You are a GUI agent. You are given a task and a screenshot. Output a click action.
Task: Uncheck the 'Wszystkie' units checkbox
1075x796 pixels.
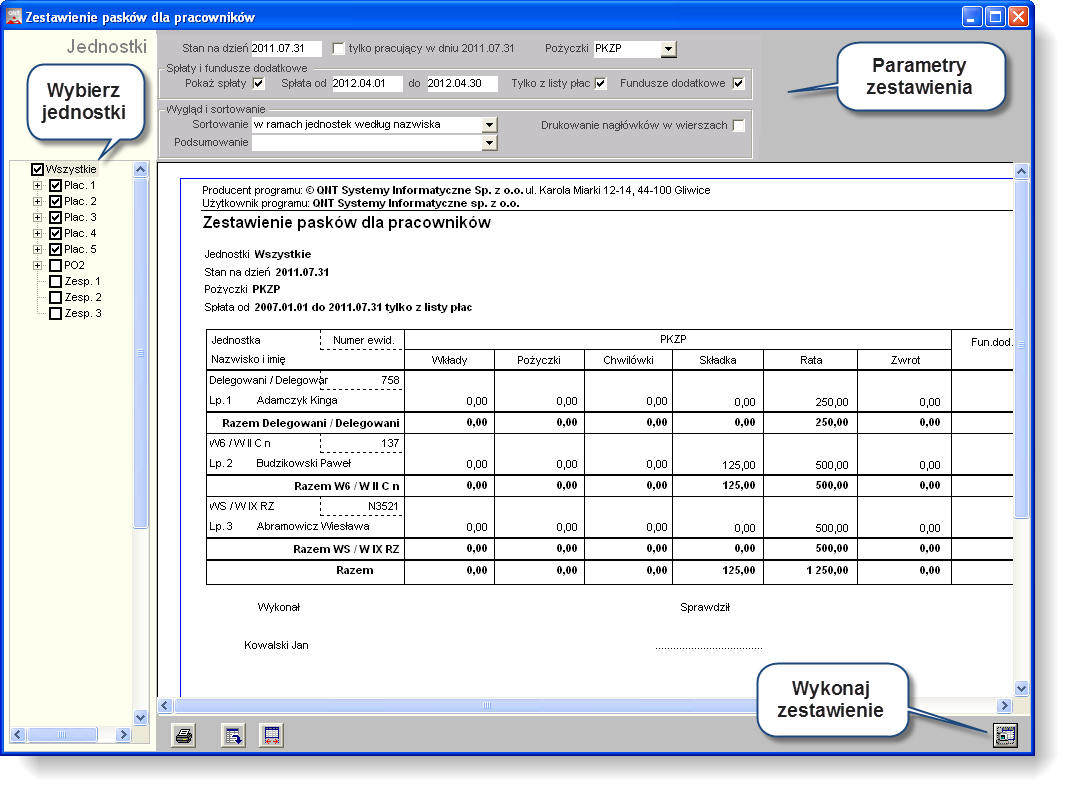pos(38,169)
